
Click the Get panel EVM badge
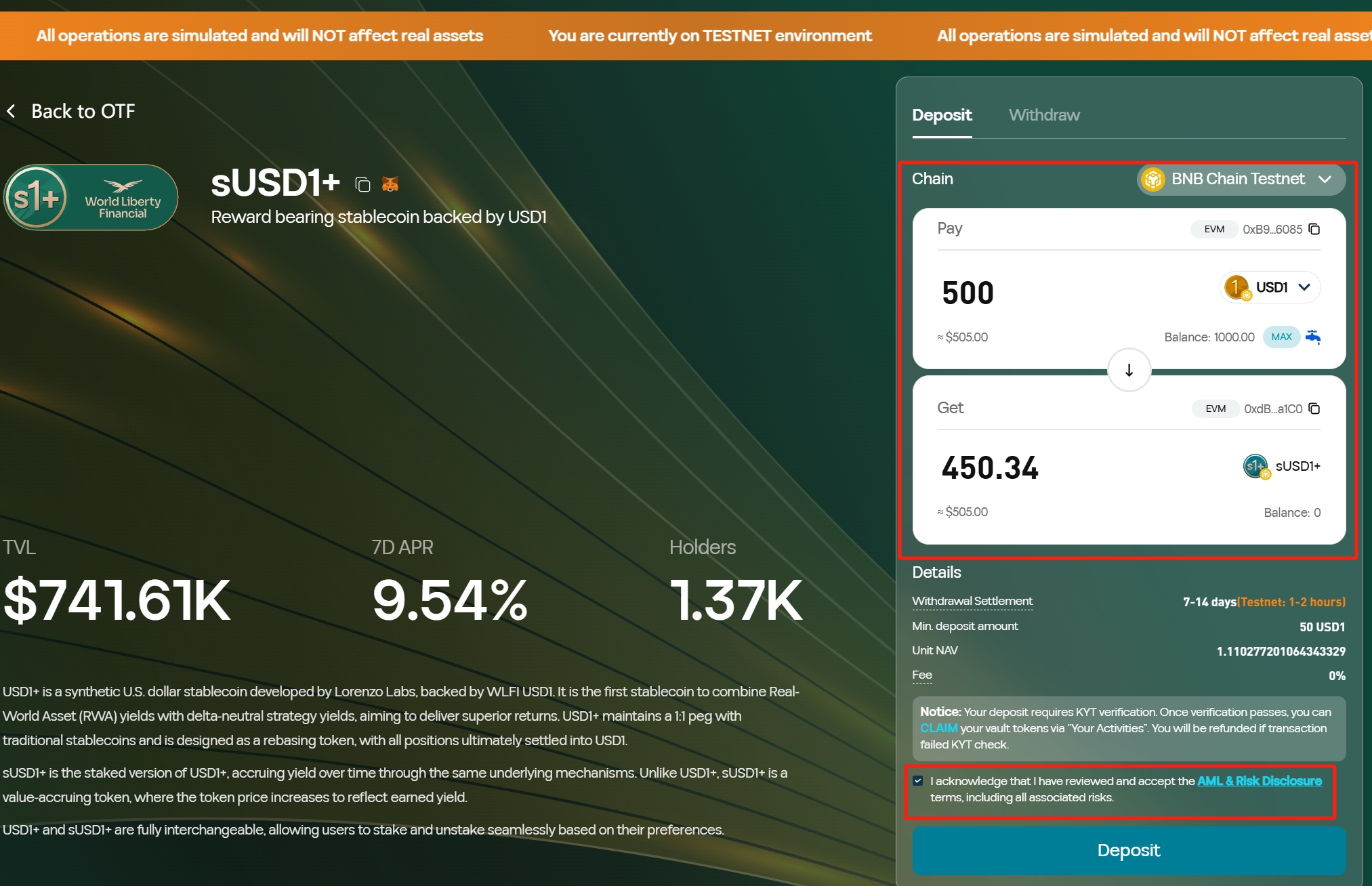pyautogui.click(x=1215, y=408)
